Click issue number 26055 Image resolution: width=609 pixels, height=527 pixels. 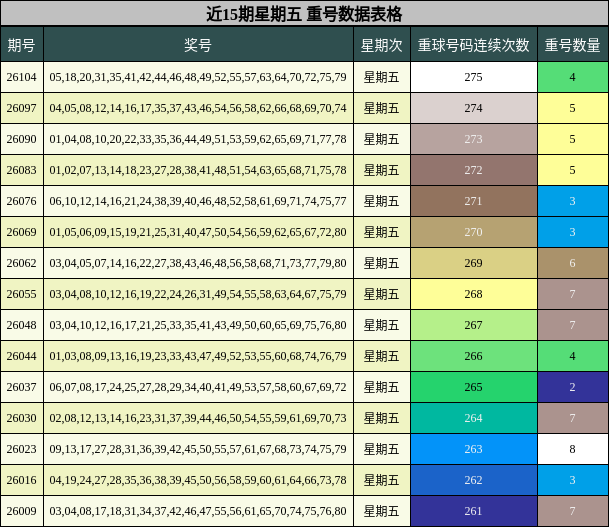(x=22, y=294)
